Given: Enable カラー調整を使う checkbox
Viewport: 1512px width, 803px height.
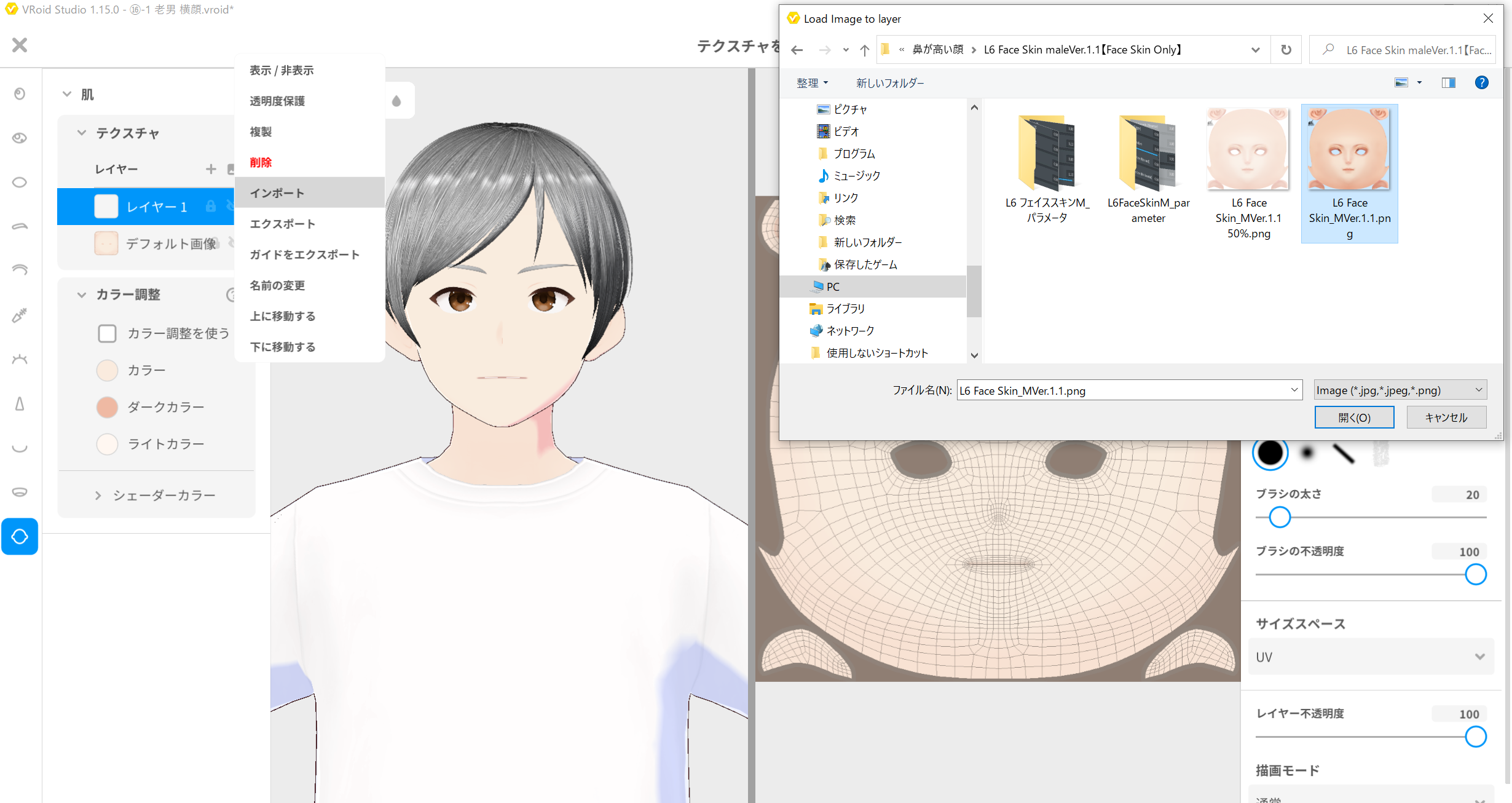Looking at the screenshot, I should (108, 333).
